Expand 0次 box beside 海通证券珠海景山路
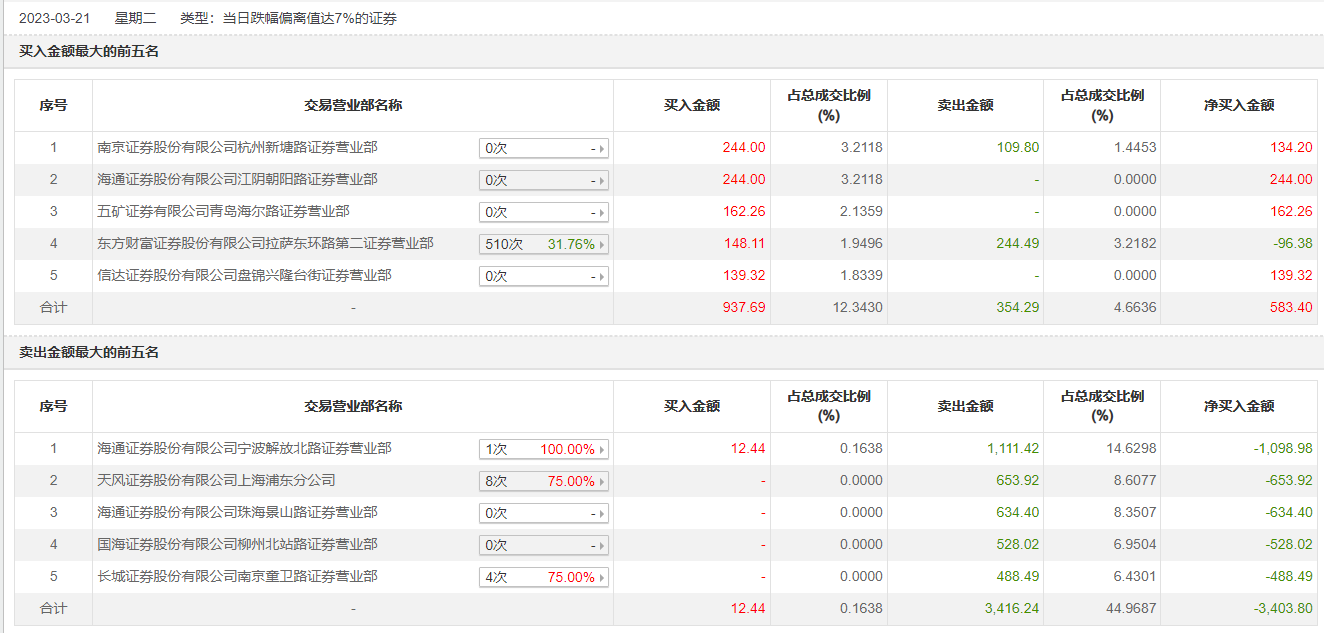The height and width of the screenshot is (633, 1324). point(544,514)
